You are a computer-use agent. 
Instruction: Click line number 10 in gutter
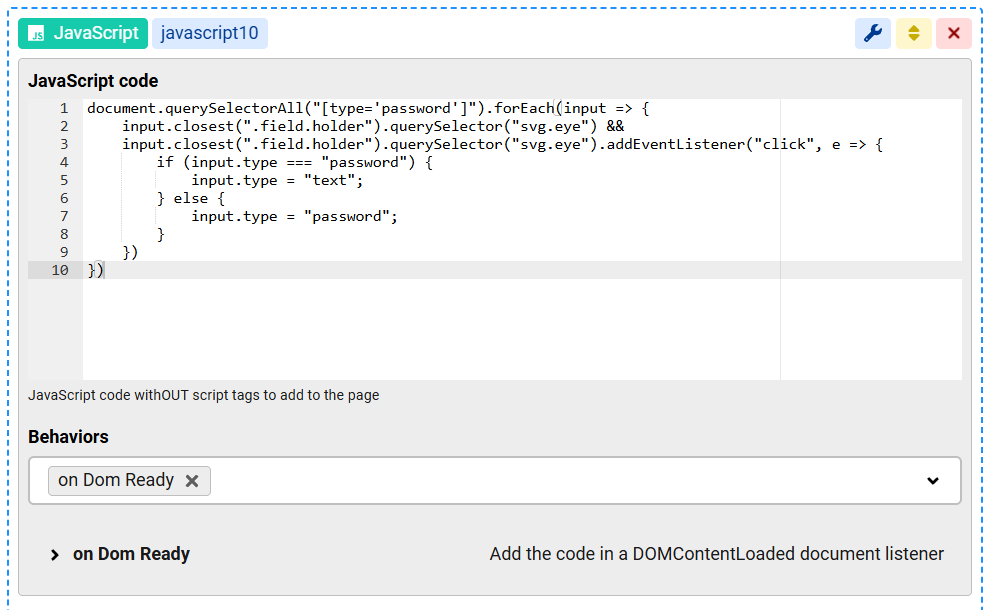point(60,270)
